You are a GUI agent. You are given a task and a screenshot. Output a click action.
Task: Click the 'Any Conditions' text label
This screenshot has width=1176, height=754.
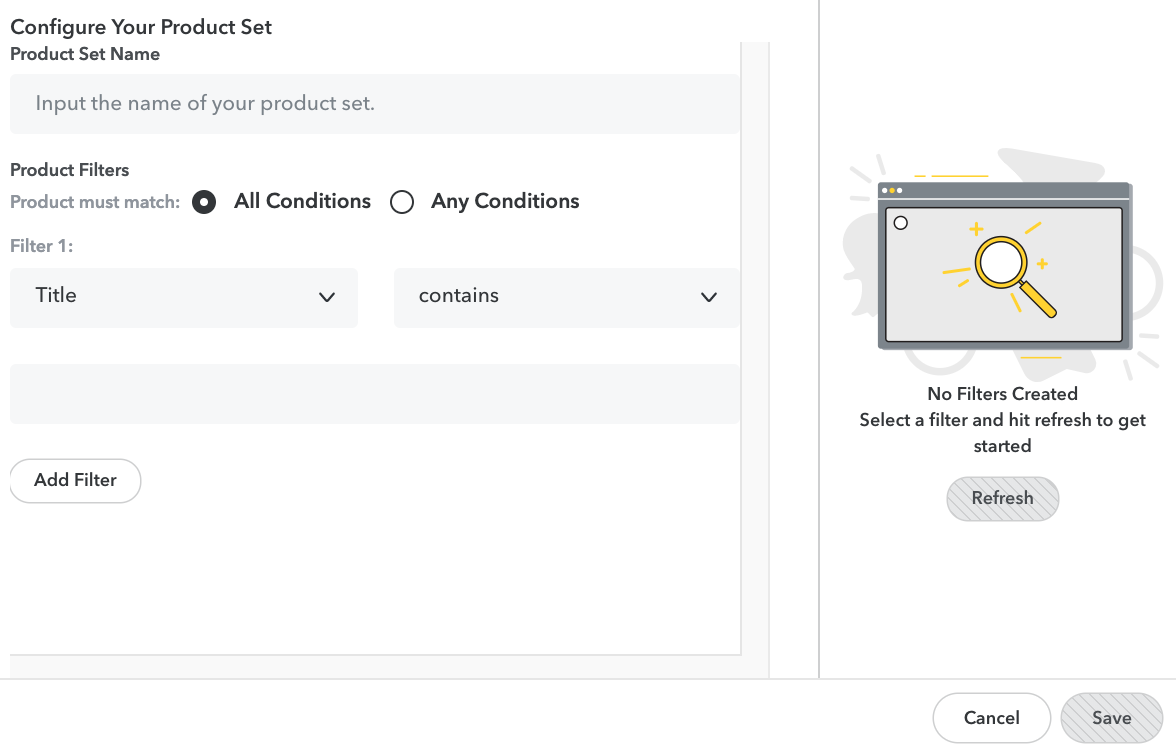[505, 201]
